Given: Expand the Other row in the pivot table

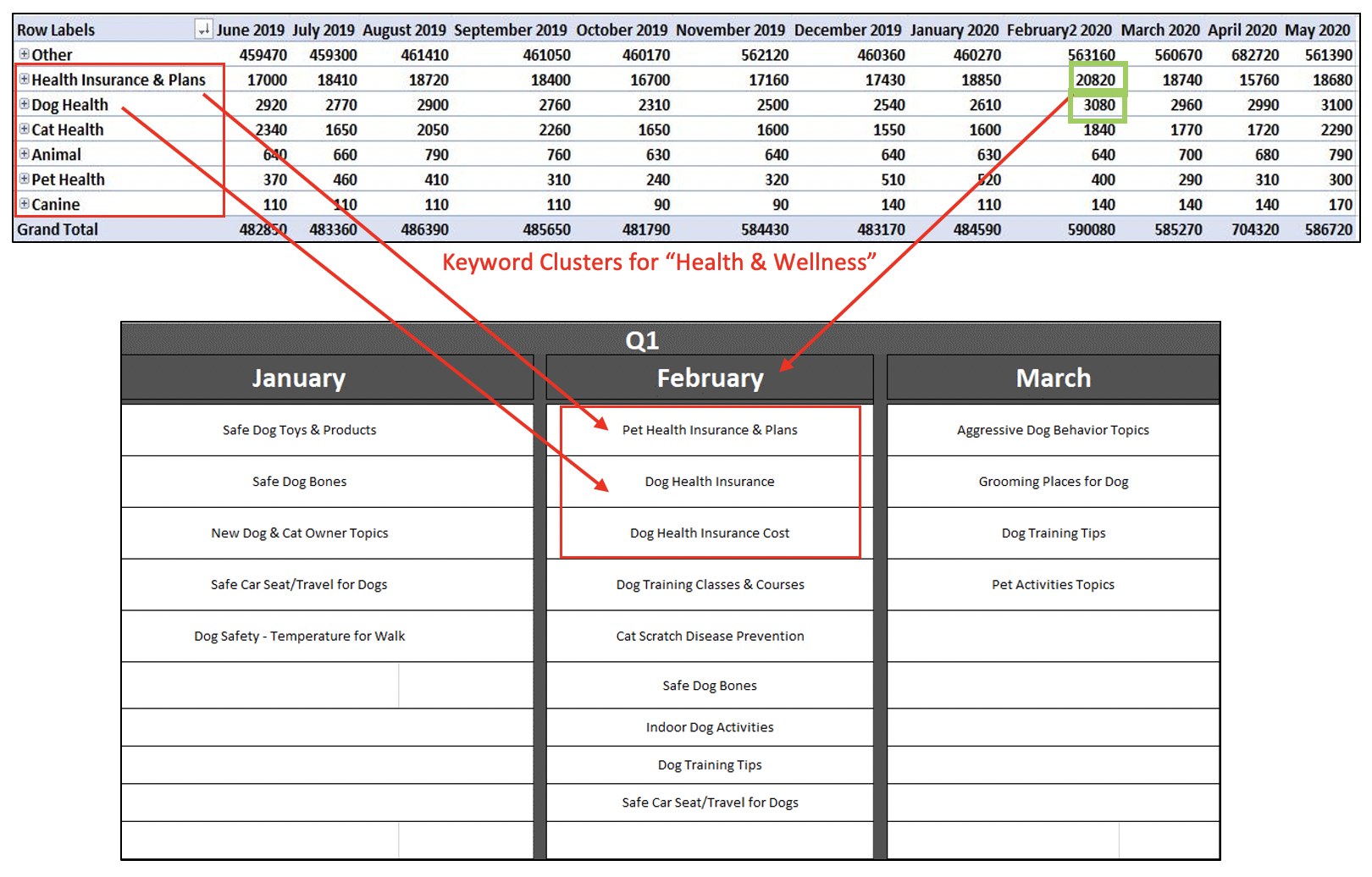Looking at the screenshot, I should tap(24, 54).
